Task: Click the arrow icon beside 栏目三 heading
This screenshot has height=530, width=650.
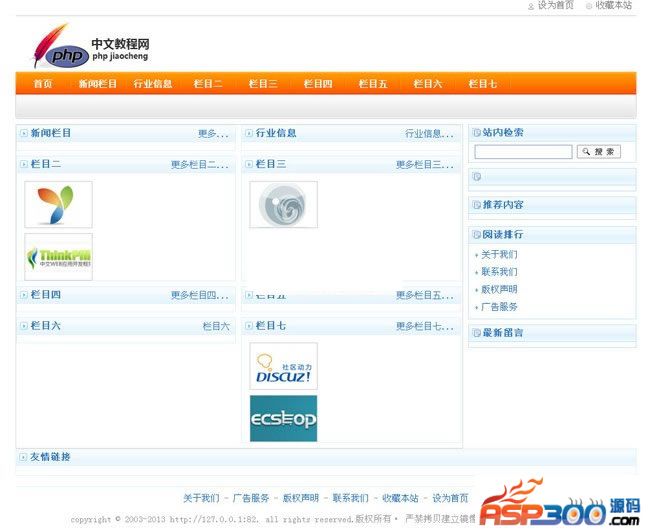Action: 249,164
